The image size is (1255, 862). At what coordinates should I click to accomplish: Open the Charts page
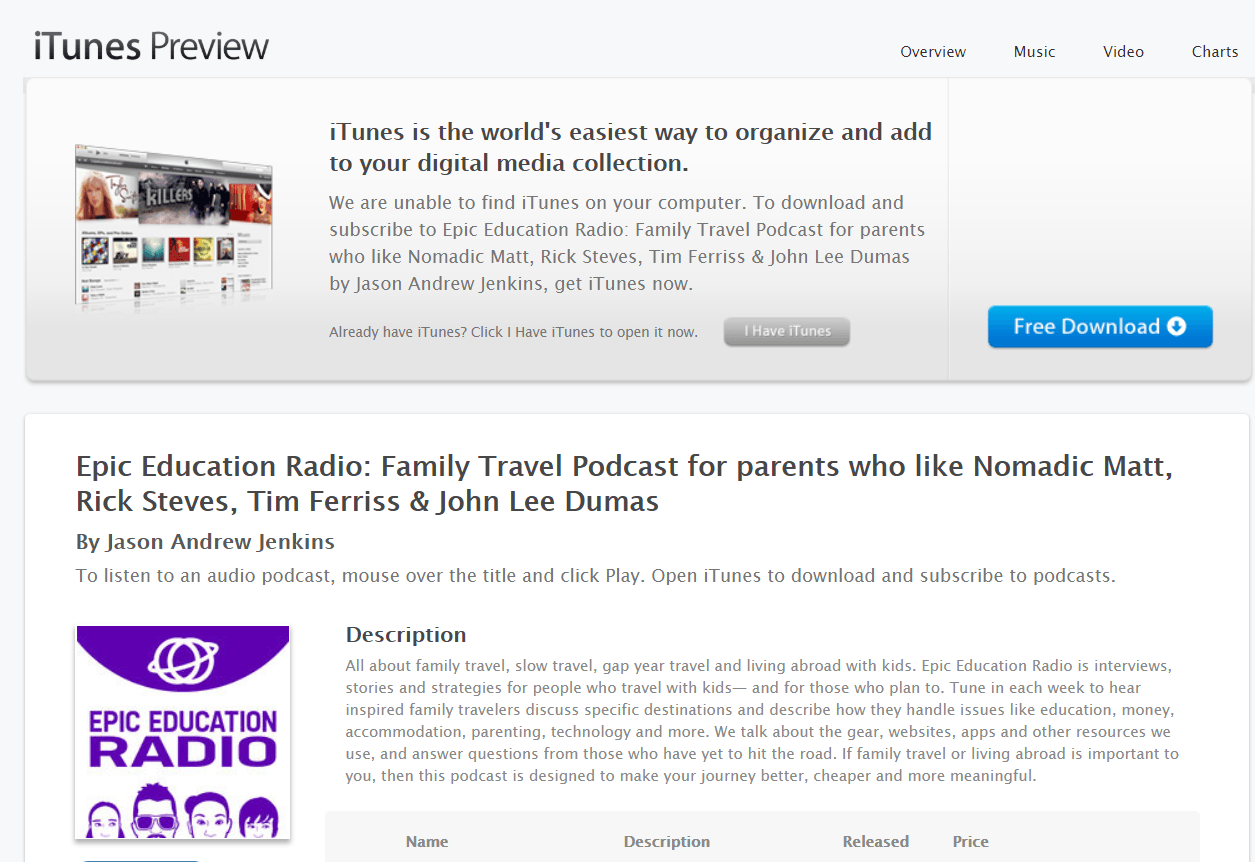pos(1214,52)
